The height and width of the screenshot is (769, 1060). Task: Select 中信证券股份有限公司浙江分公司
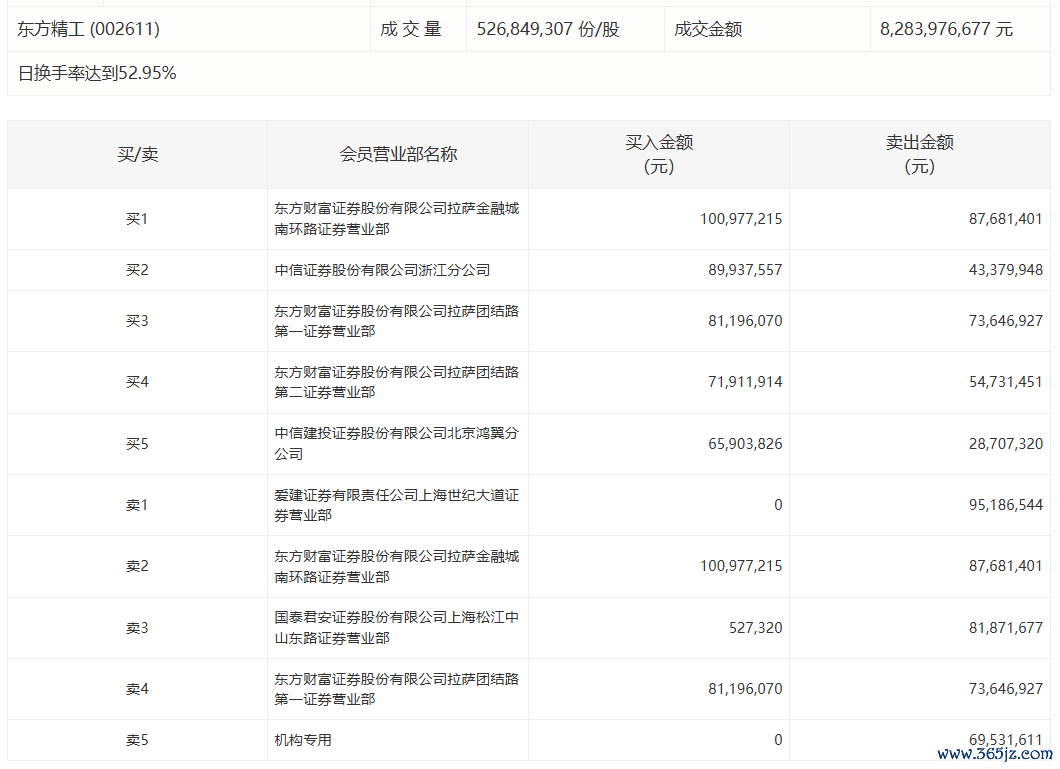(x=382, y=270)
